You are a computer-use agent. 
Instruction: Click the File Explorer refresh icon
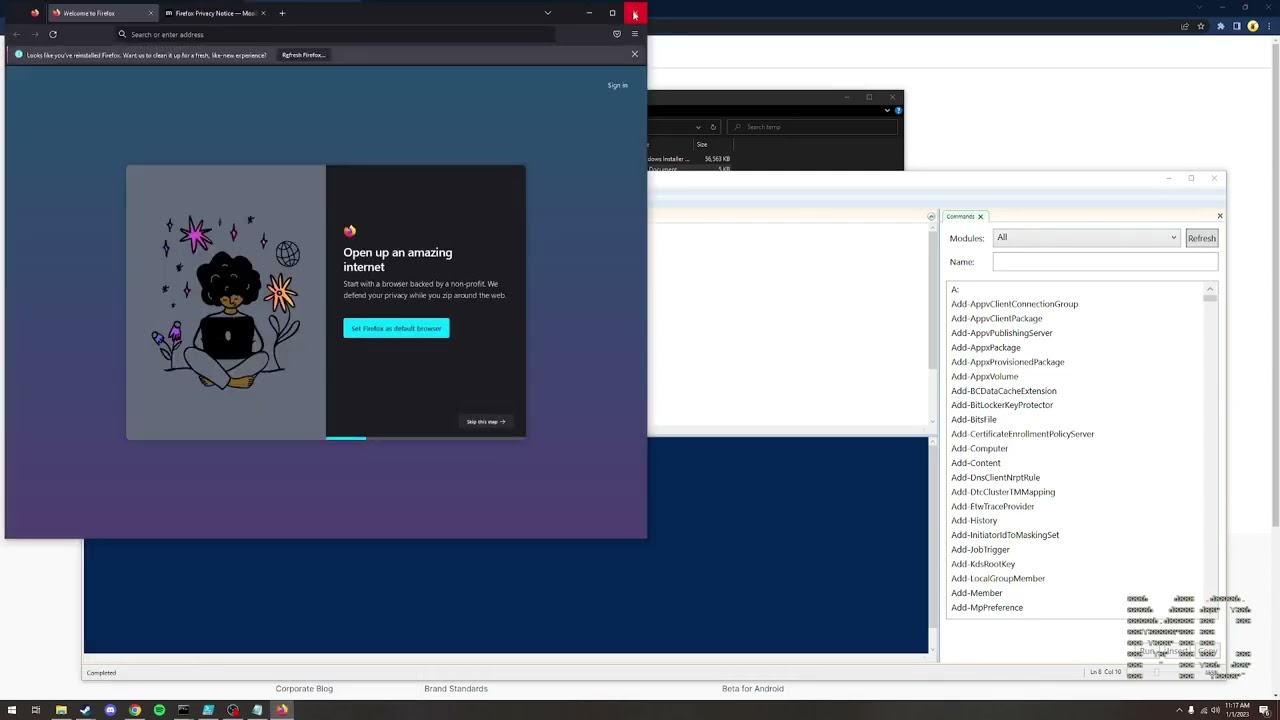(713, 127)
